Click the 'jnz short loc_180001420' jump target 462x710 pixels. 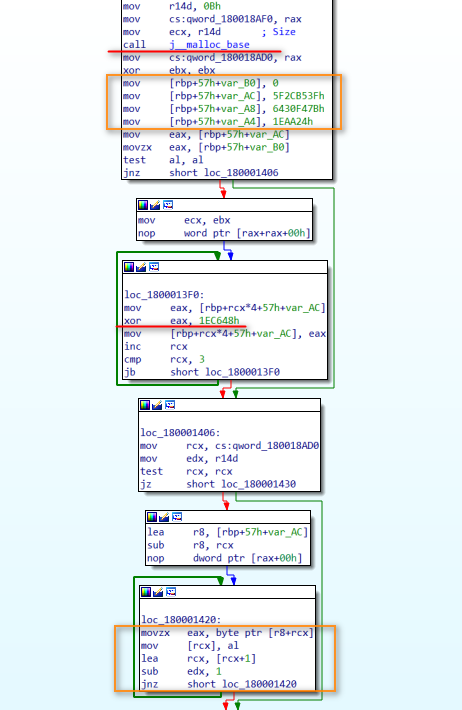[x=260, y=684]
